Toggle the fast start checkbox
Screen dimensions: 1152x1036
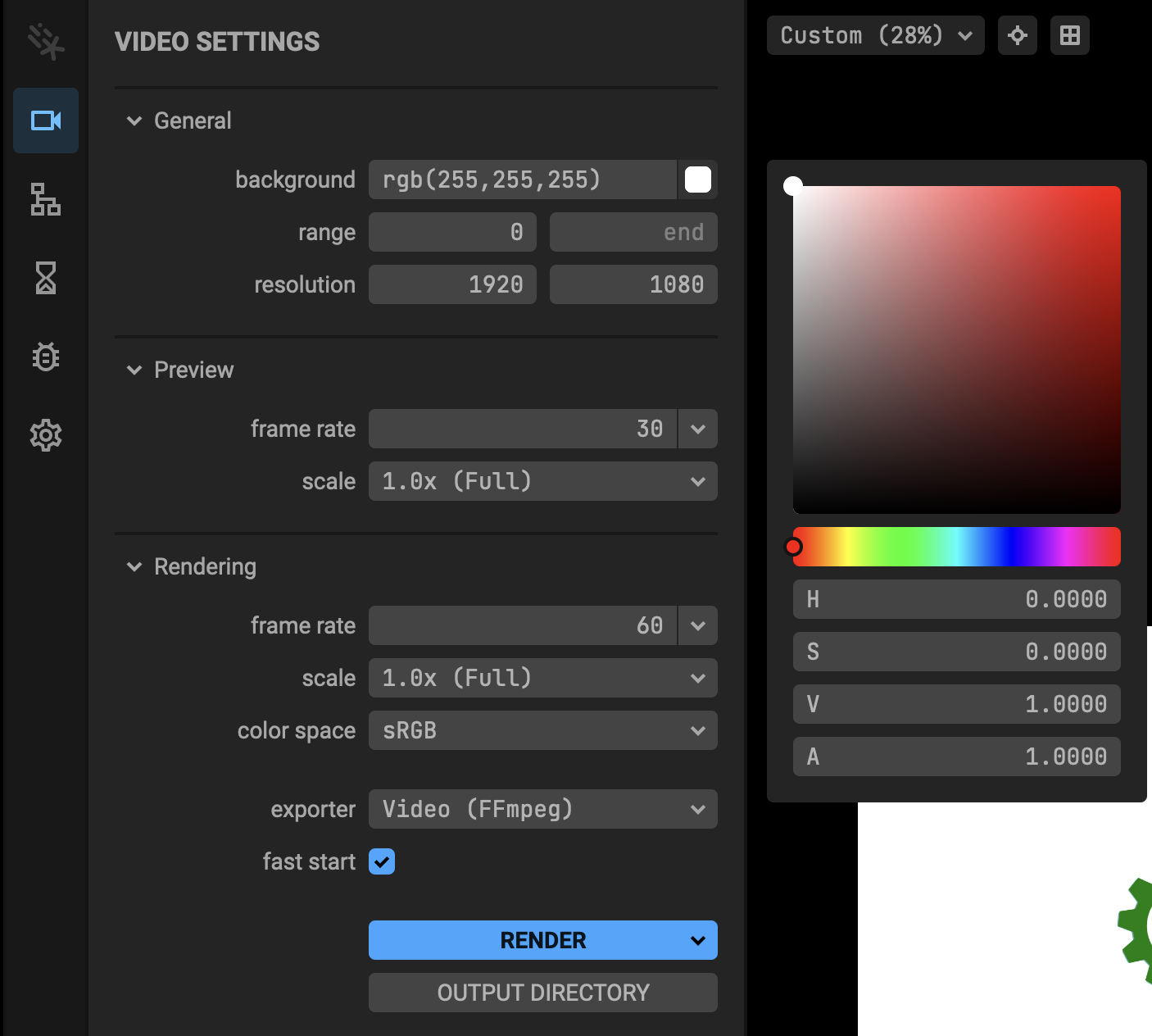click(x=382, y=861)
